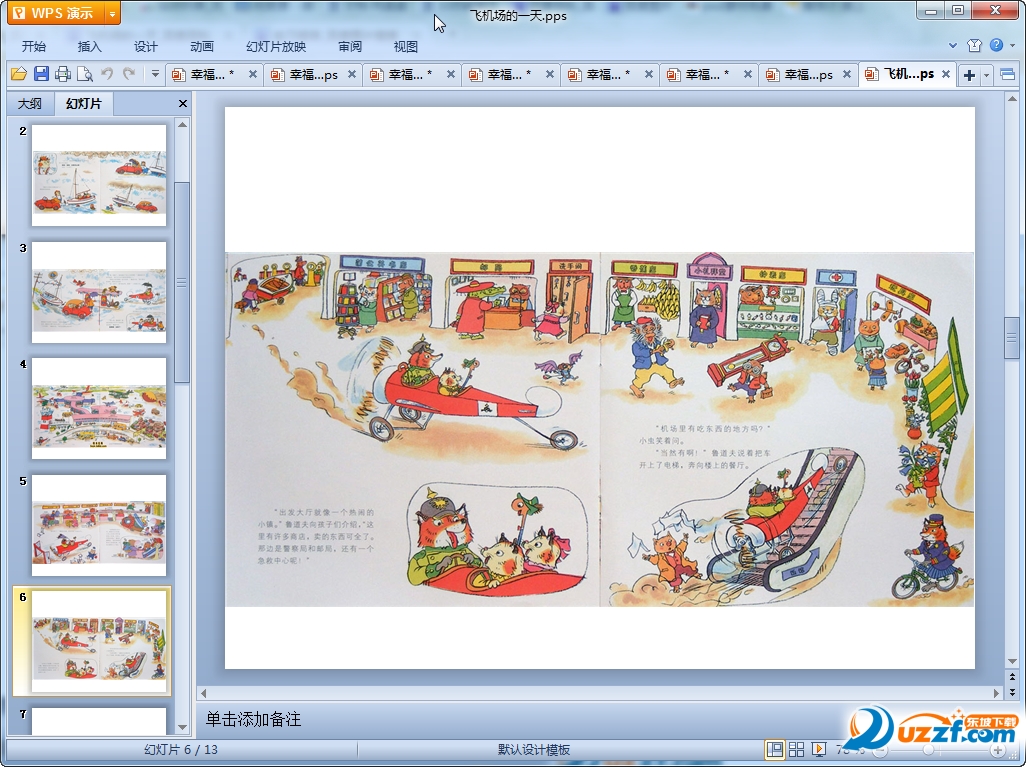Image resolution: width=1026 pixels, height=767 pixels.
Task: Close the 飞机...ps document tab
Action: click(x=946, y=75)
